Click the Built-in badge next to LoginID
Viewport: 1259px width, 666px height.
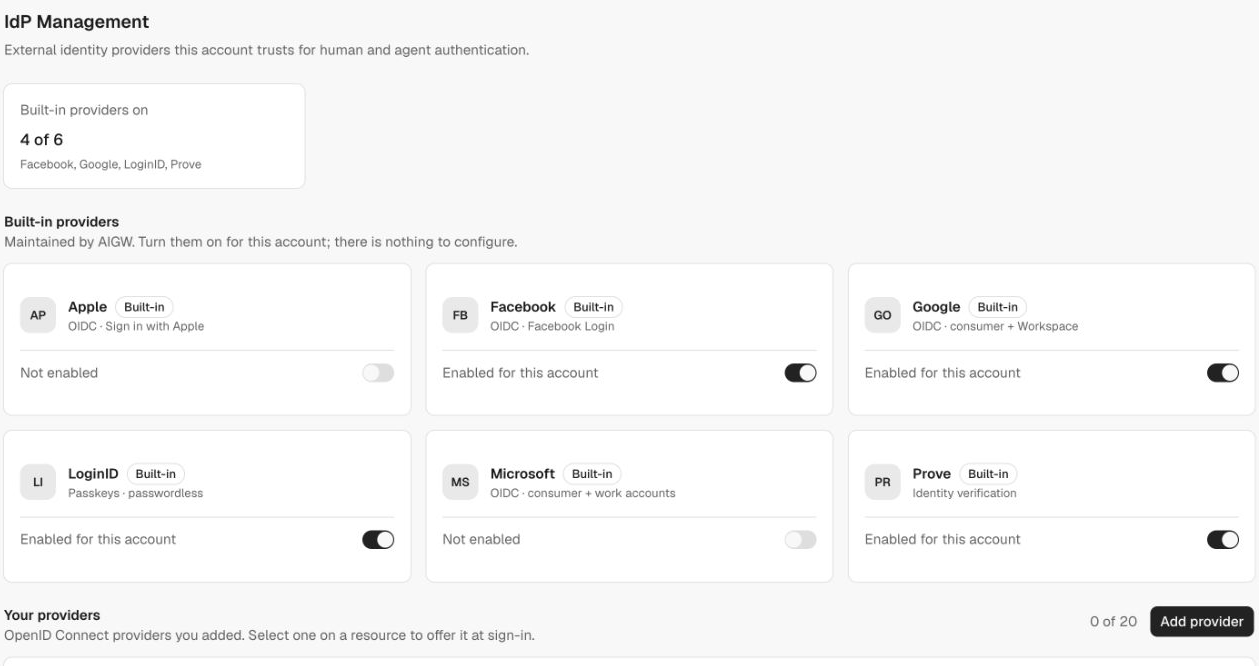pos(155,474)
